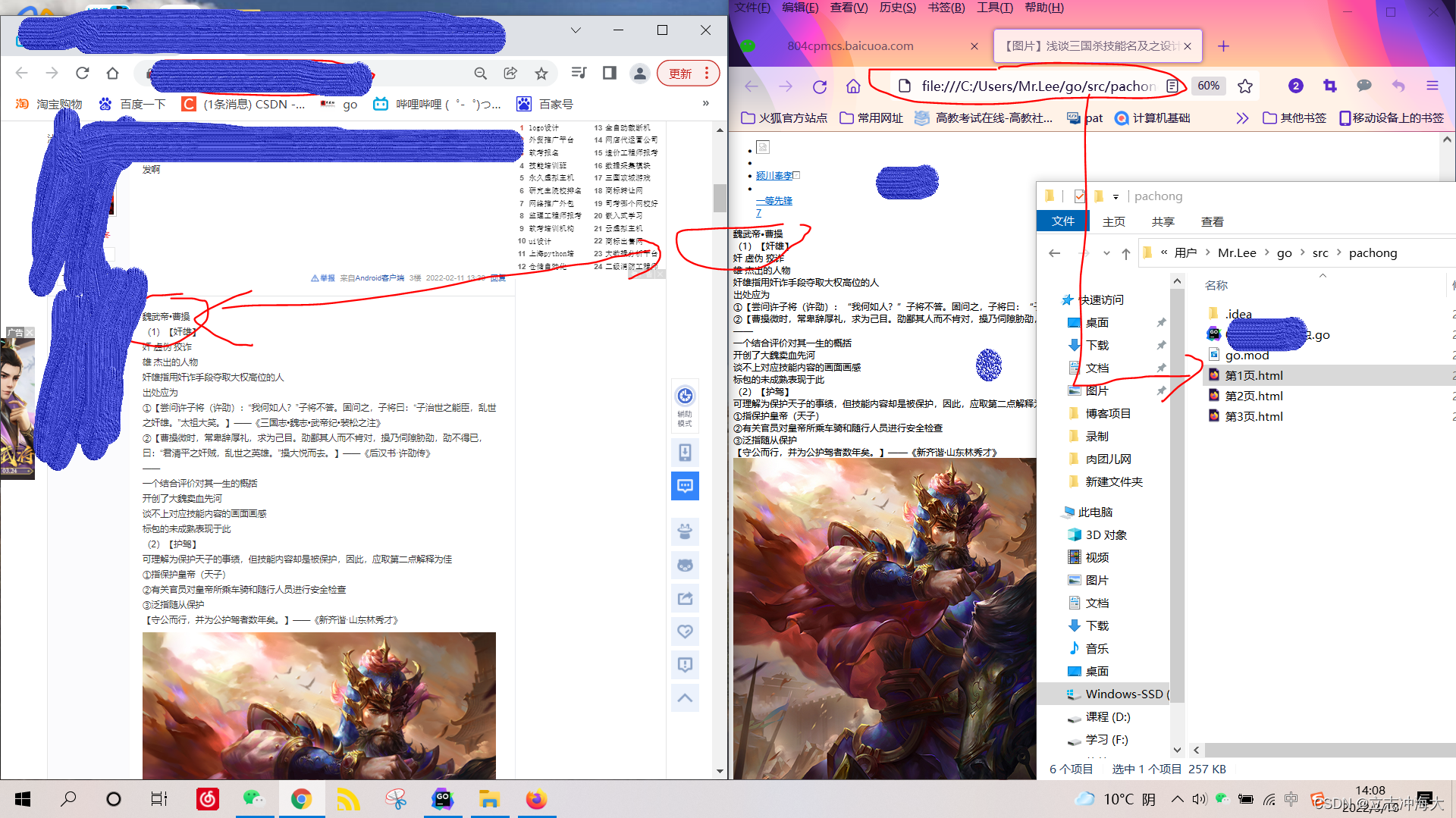Open Chrome tab search dropdown arrow
The image size is (1456, 818).
(576, 30)
